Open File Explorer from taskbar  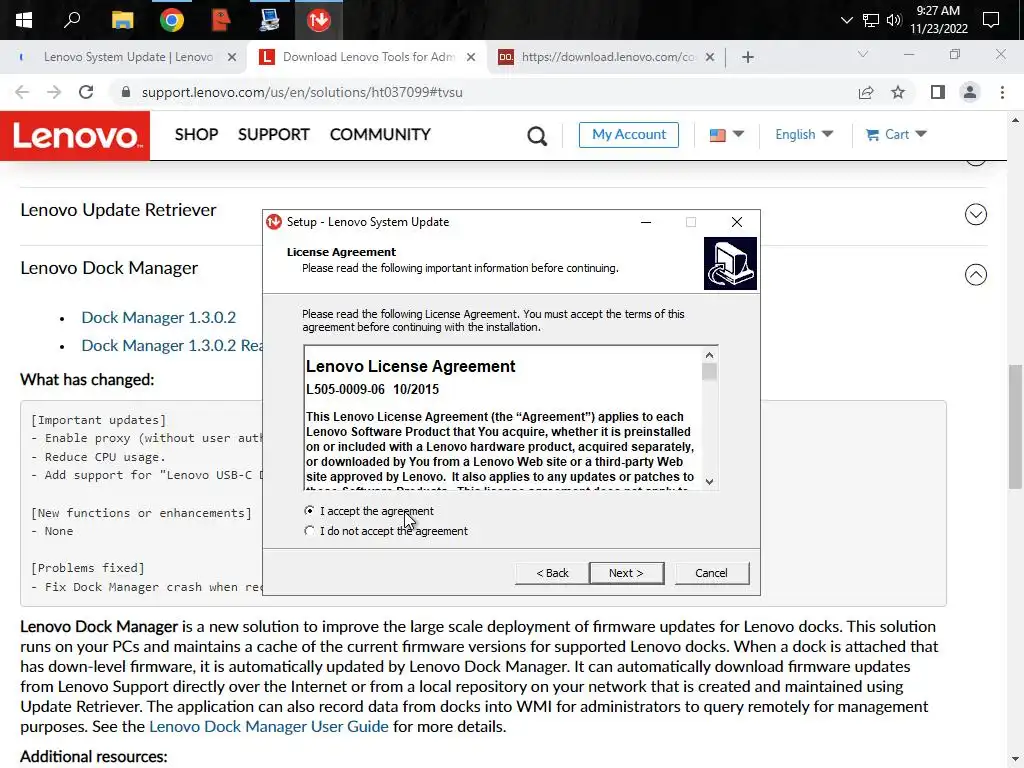[x=122, y=20]
